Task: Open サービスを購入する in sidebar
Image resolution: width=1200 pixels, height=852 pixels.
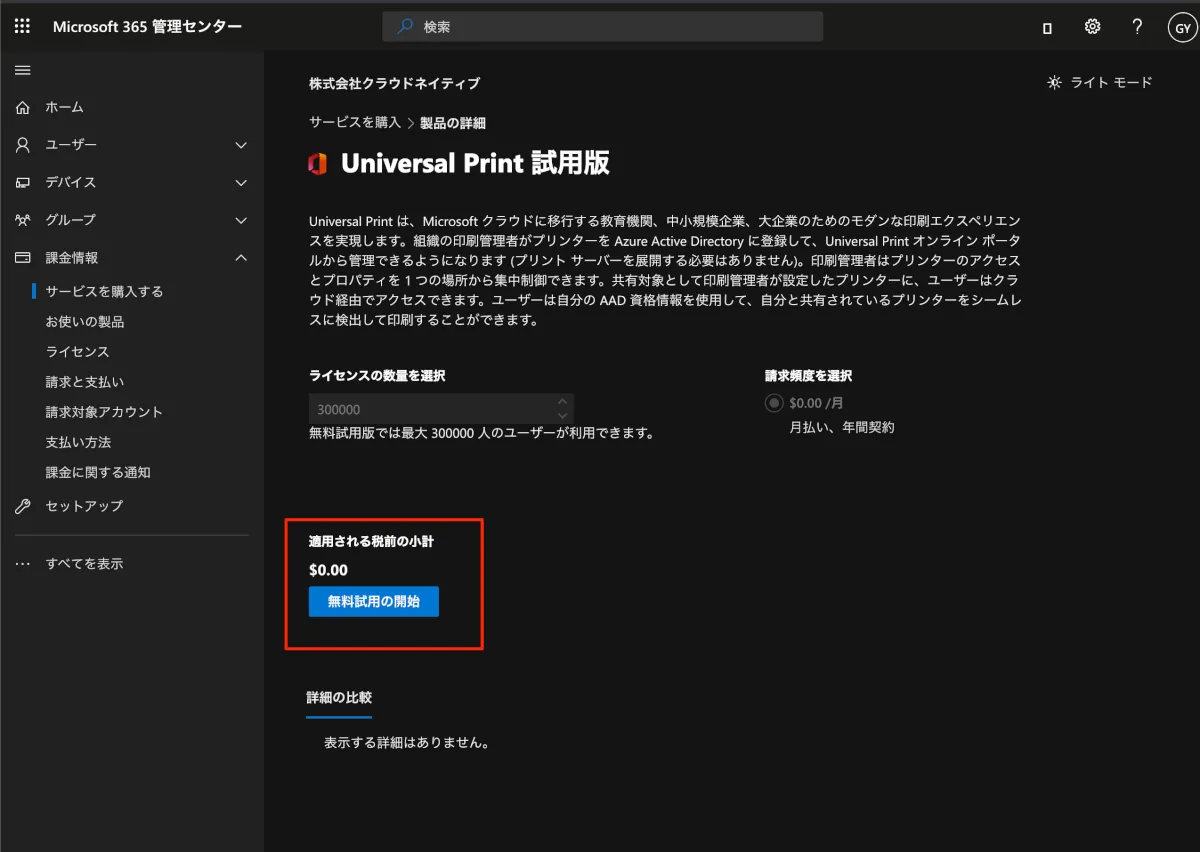Action: (104, 292)
